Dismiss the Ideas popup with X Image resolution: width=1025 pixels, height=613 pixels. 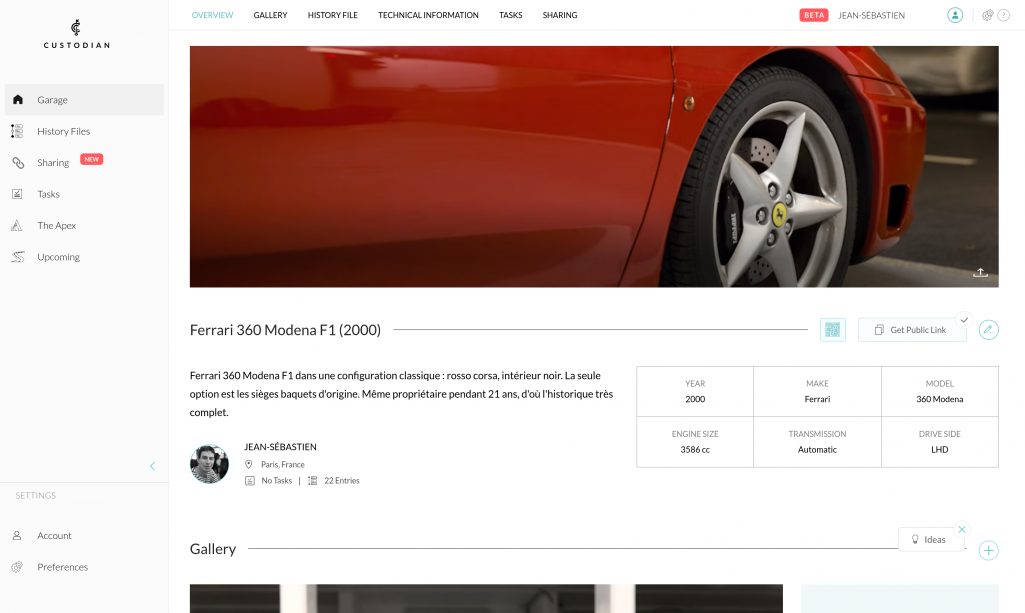click(x=962, y=529)
